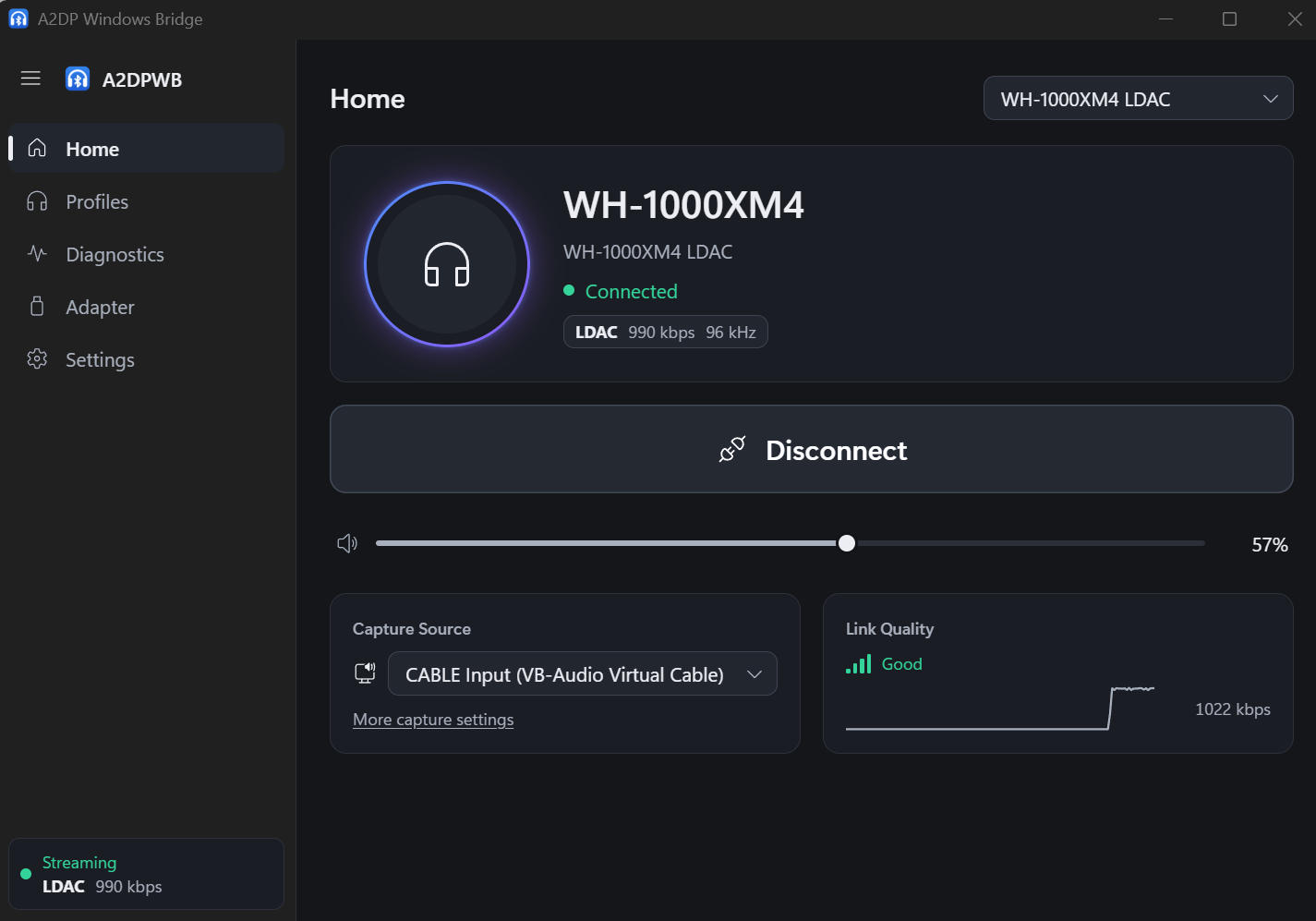This screenshot has width=1316, height=921.
Task: Click the volume slider thumb
Action: click(847, 543)
